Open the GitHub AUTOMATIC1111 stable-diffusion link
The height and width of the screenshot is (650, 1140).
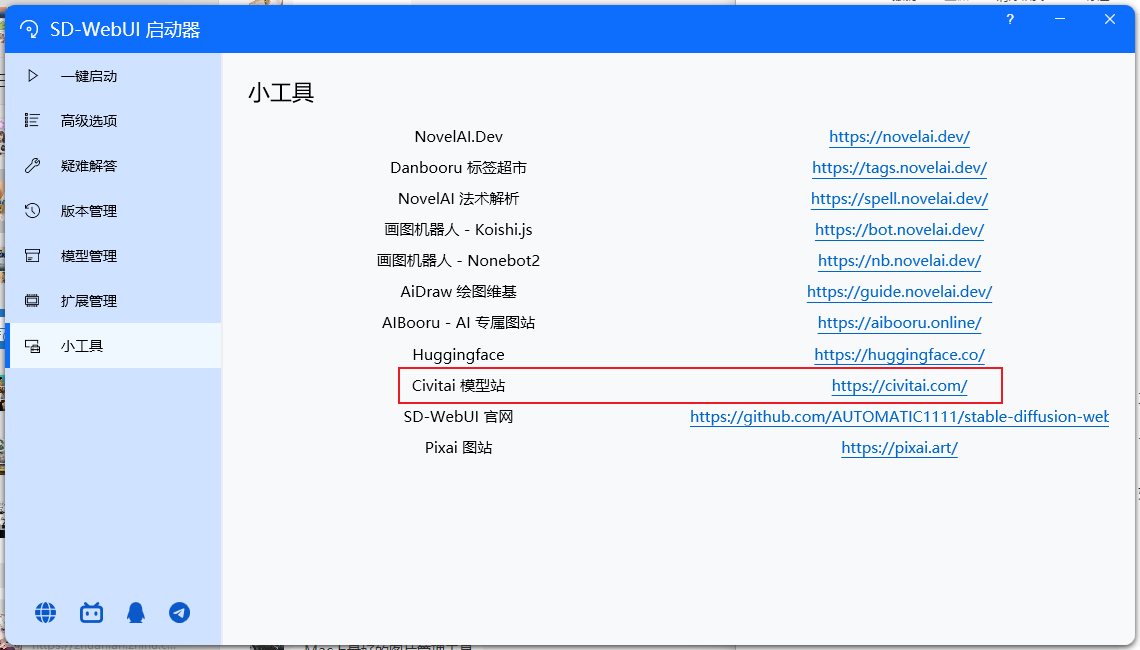[899, 417]
